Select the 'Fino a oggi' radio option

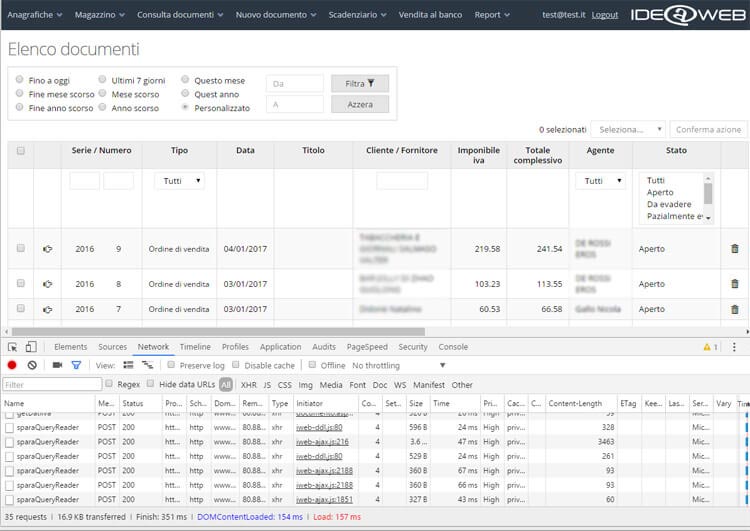point(20,79)
